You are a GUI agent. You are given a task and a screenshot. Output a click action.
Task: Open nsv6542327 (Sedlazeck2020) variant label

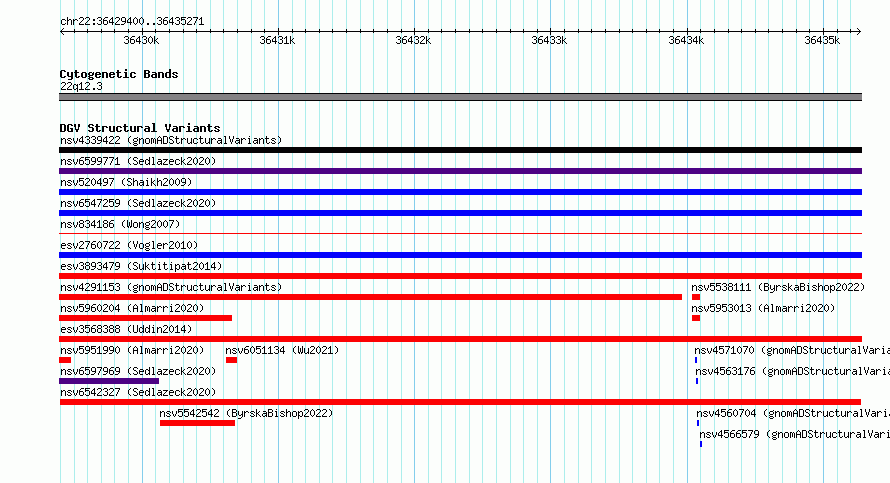coord(138,392)
